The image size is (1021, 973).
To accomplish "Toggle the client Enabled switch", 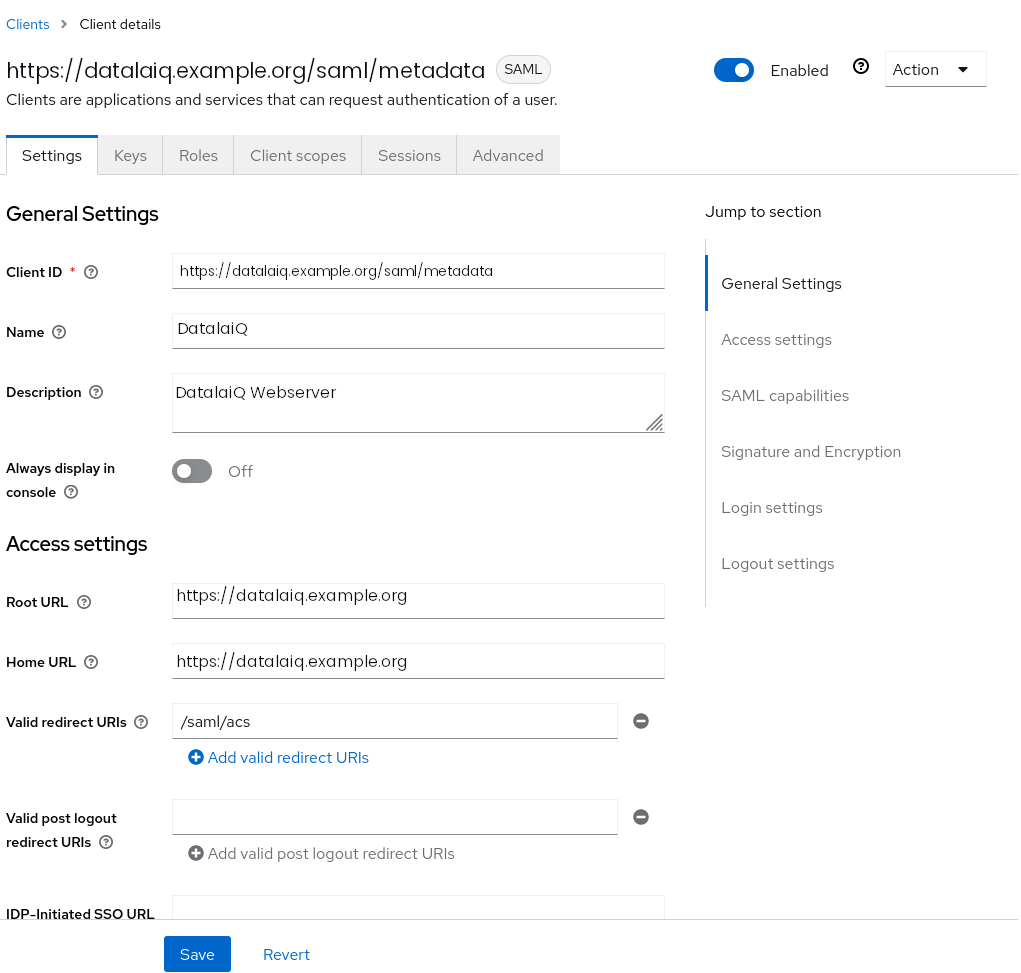I will [x=734, y=70].
